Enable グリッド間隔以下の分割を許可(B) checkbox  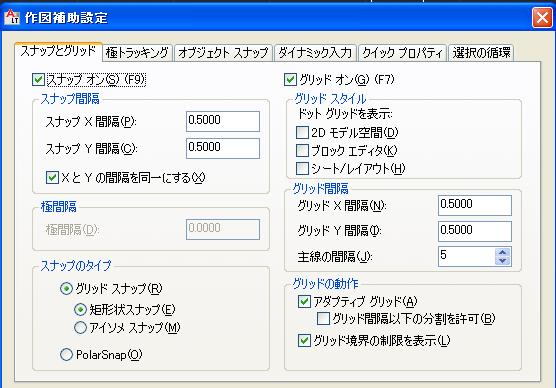(323, 318)
